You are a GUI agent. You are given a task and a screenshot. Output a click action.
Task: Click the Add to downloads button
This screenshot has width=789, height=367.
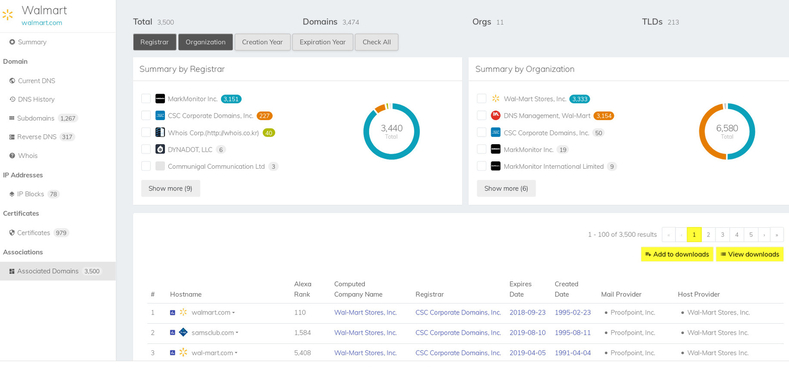pos(677,254)
